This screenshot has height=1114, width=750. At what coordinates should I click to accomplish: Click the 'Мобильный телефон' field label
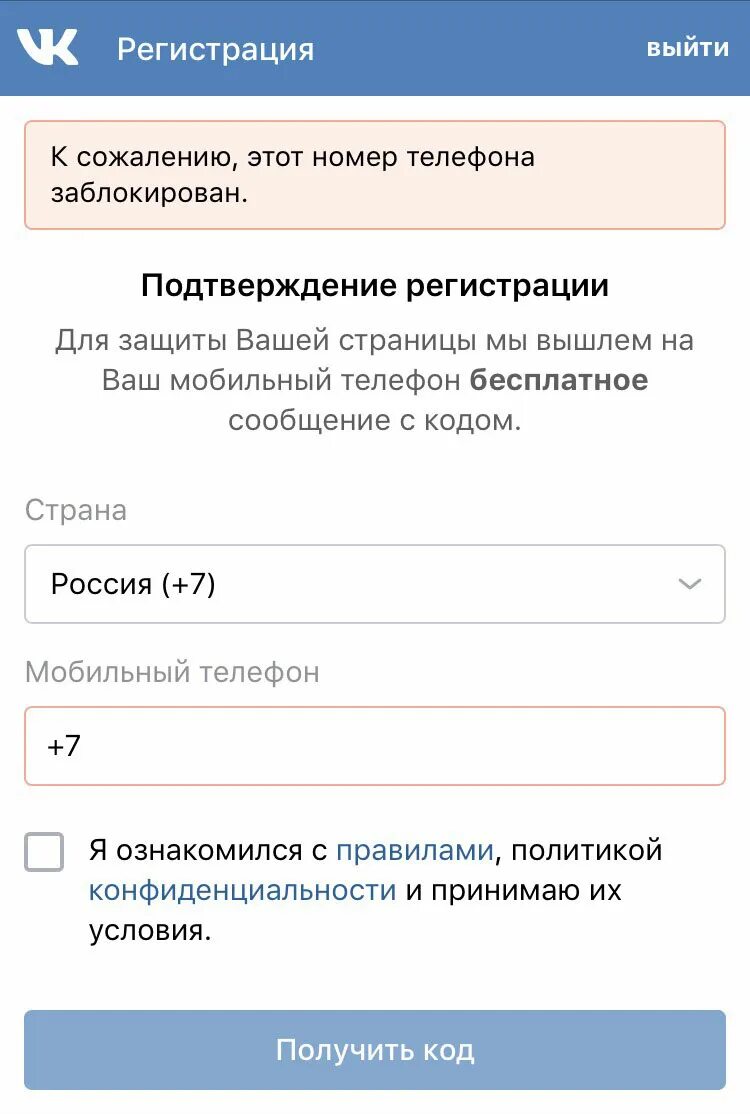[172, 672]
